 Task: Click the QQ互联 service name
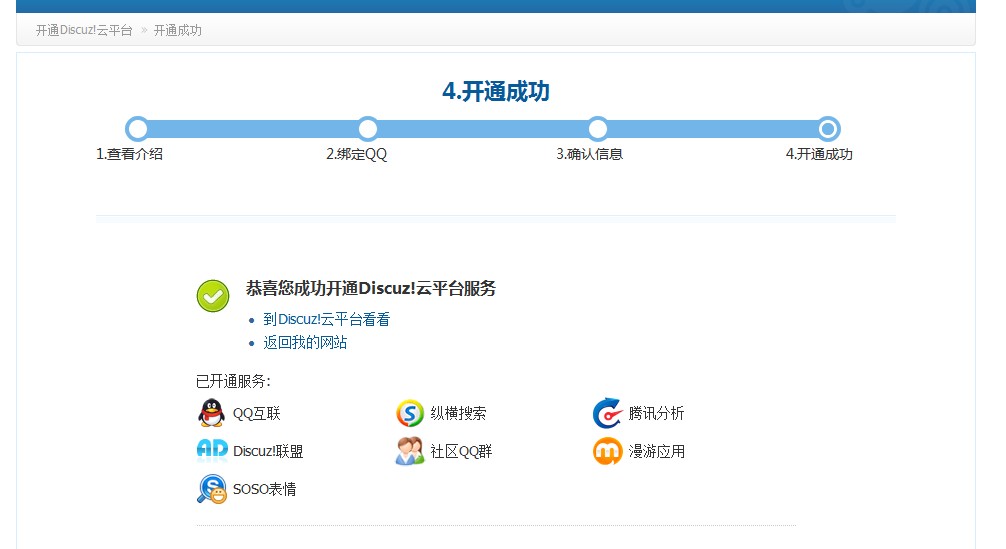pyautogui.click(x=257, y=414)
